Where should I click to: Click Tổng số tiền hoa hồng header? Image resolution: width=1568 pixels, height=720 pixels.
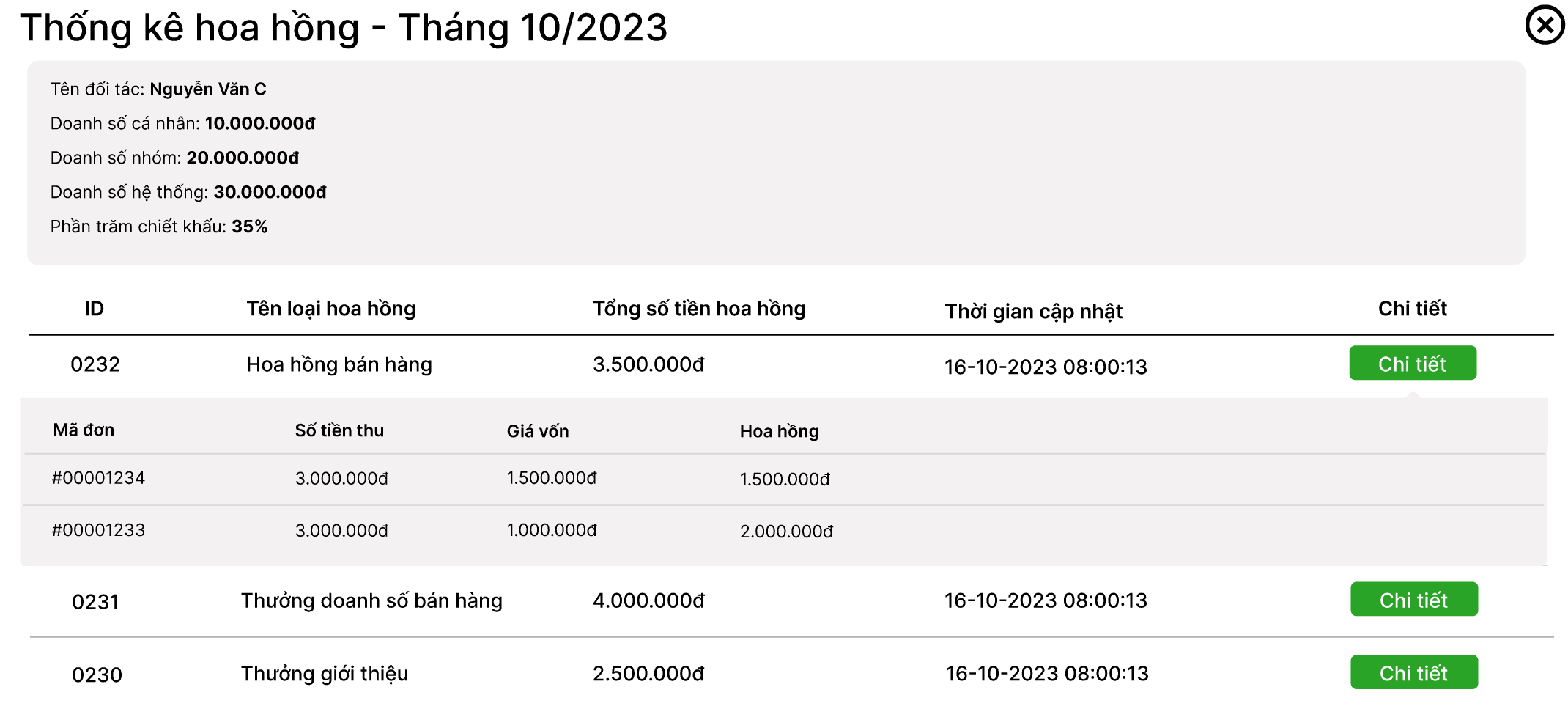click(698, 309)
